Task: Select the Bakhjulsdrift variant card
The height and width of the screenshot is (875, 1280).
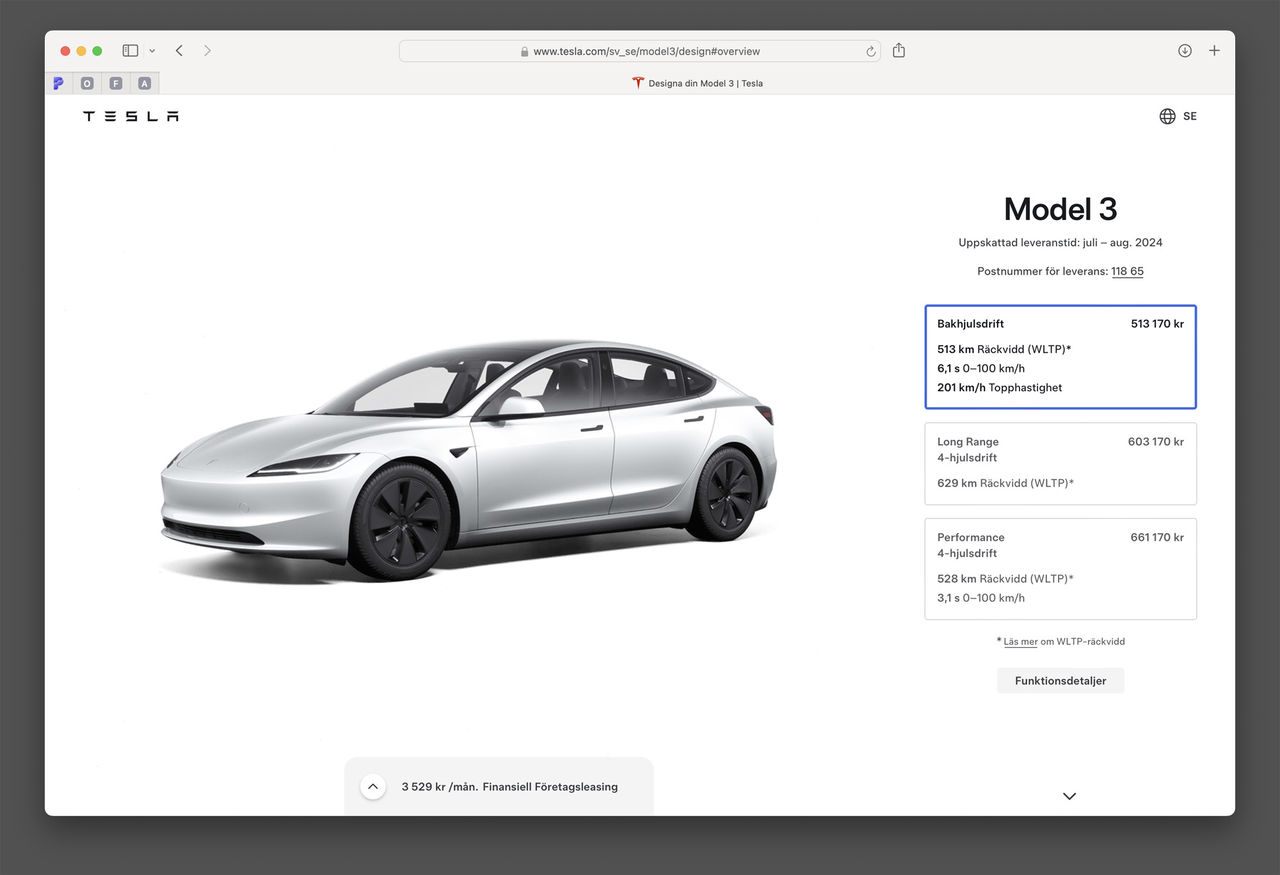Action: (1060, 356)
